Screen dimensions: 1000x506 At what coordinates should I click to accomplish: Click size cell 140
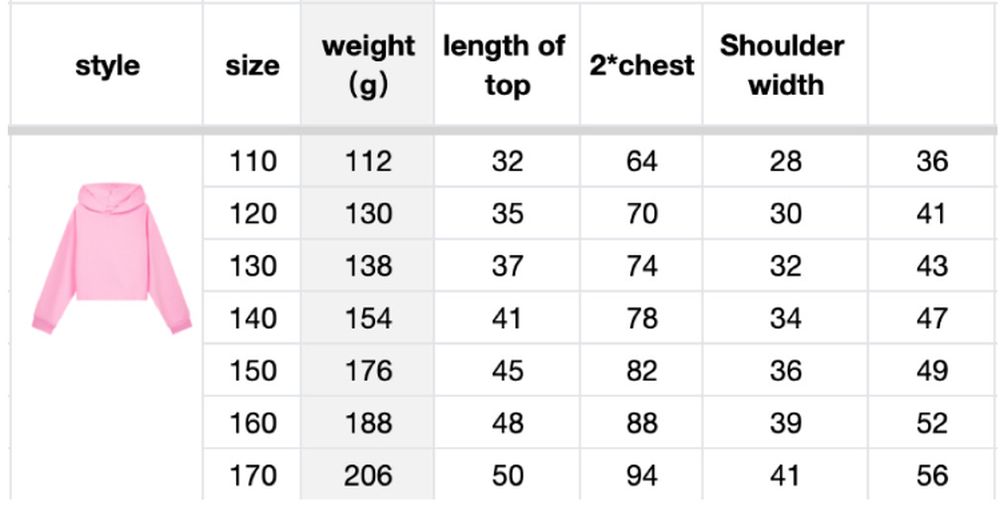252,318
